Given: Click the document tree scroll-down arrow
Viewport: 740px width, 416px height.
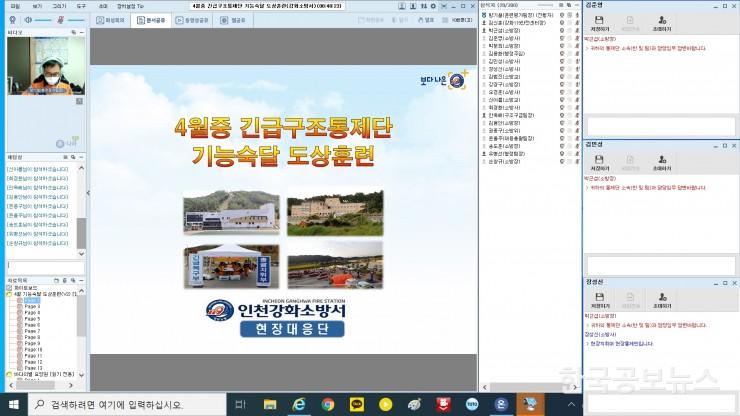Looking at the screenshot, I should pos(81,375).
